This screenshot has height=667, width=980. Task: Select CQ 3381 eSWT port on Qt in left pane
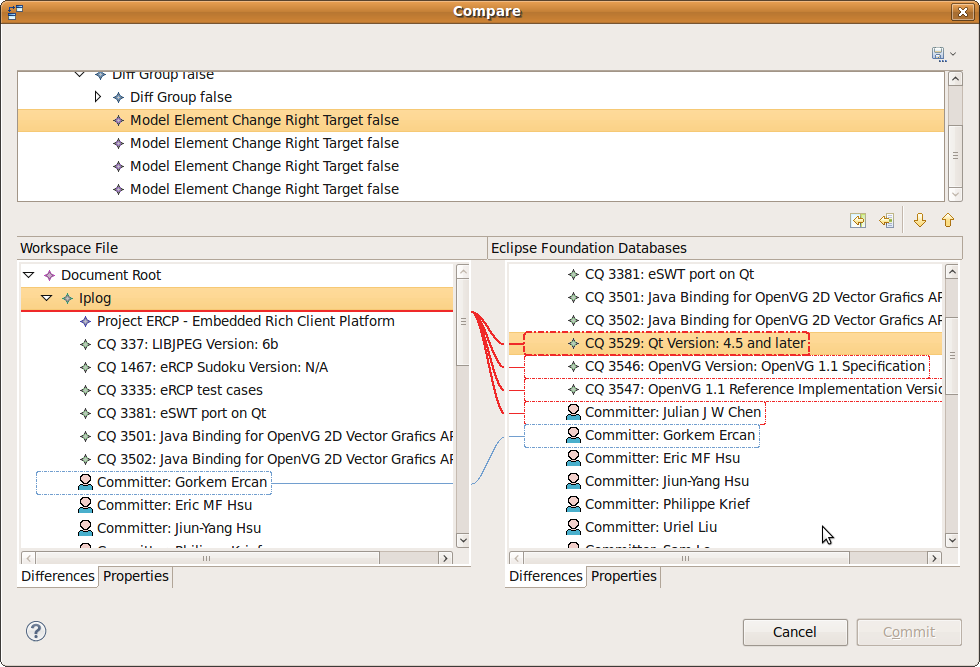point(181,413)
